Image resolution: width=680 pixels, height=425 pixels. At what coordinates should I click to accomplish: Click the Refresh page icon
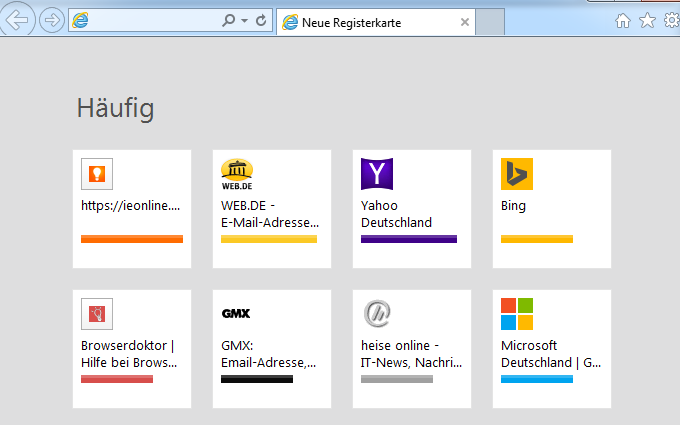click(x=261, y=20)
